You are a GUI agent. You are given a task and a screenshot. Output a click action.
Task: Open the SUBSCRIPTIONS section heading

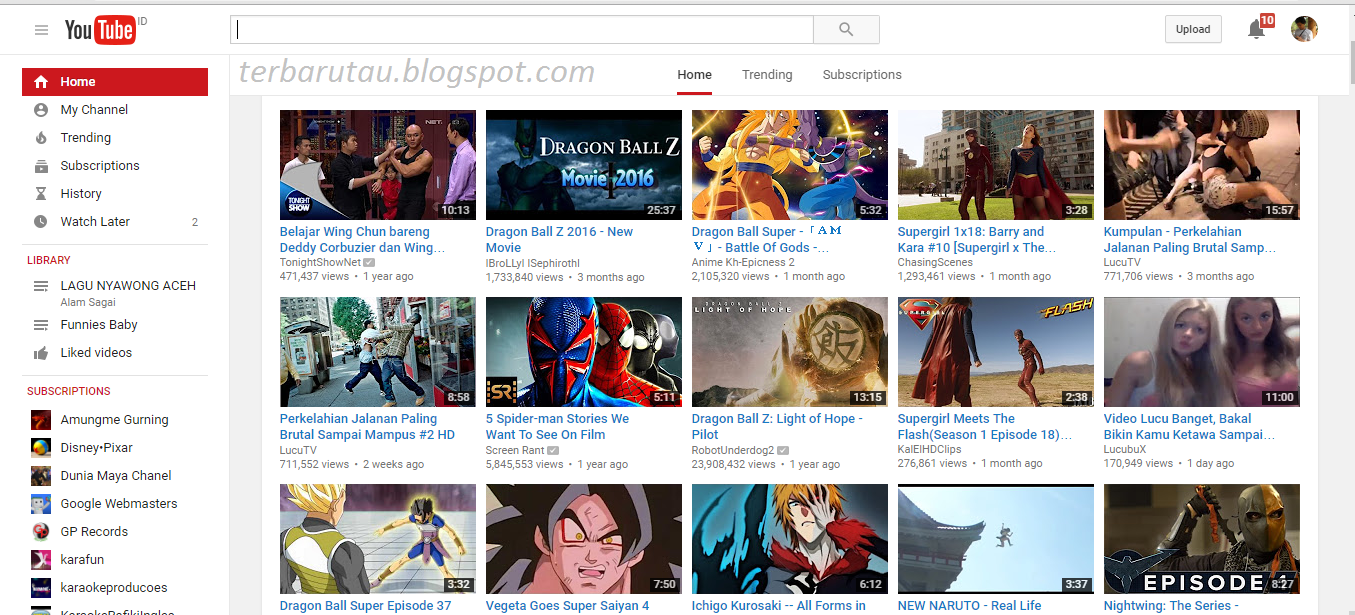(x=69, y=391)
